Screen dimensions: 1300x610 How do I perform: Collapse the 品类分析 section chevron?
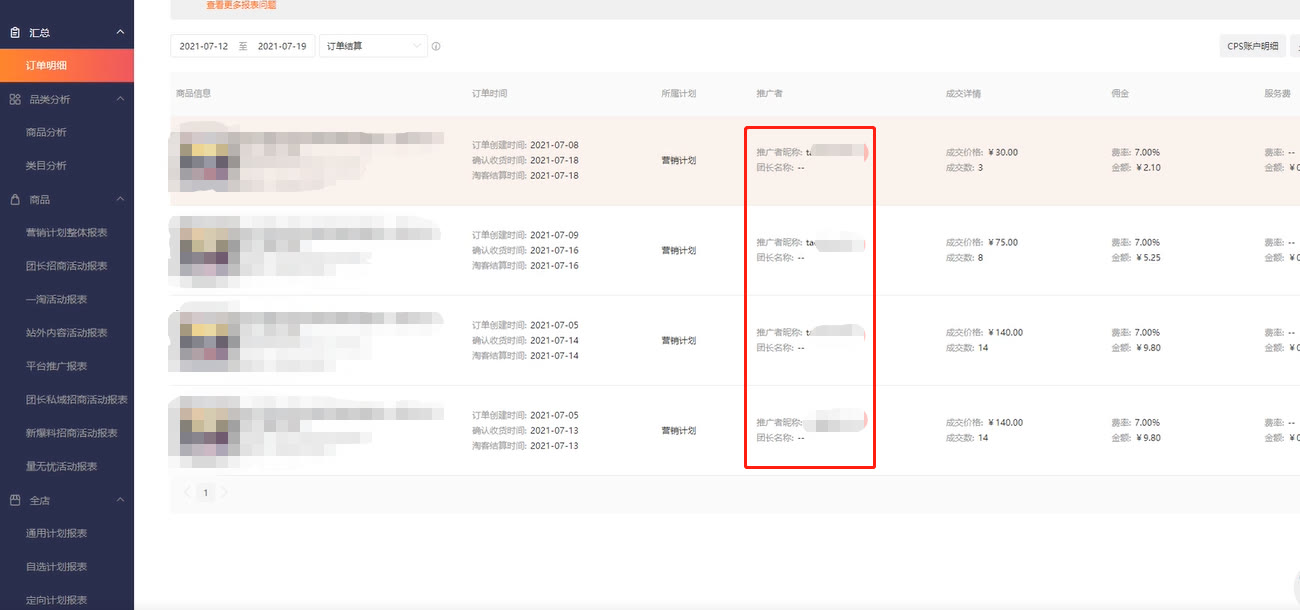tap(120, 99)
